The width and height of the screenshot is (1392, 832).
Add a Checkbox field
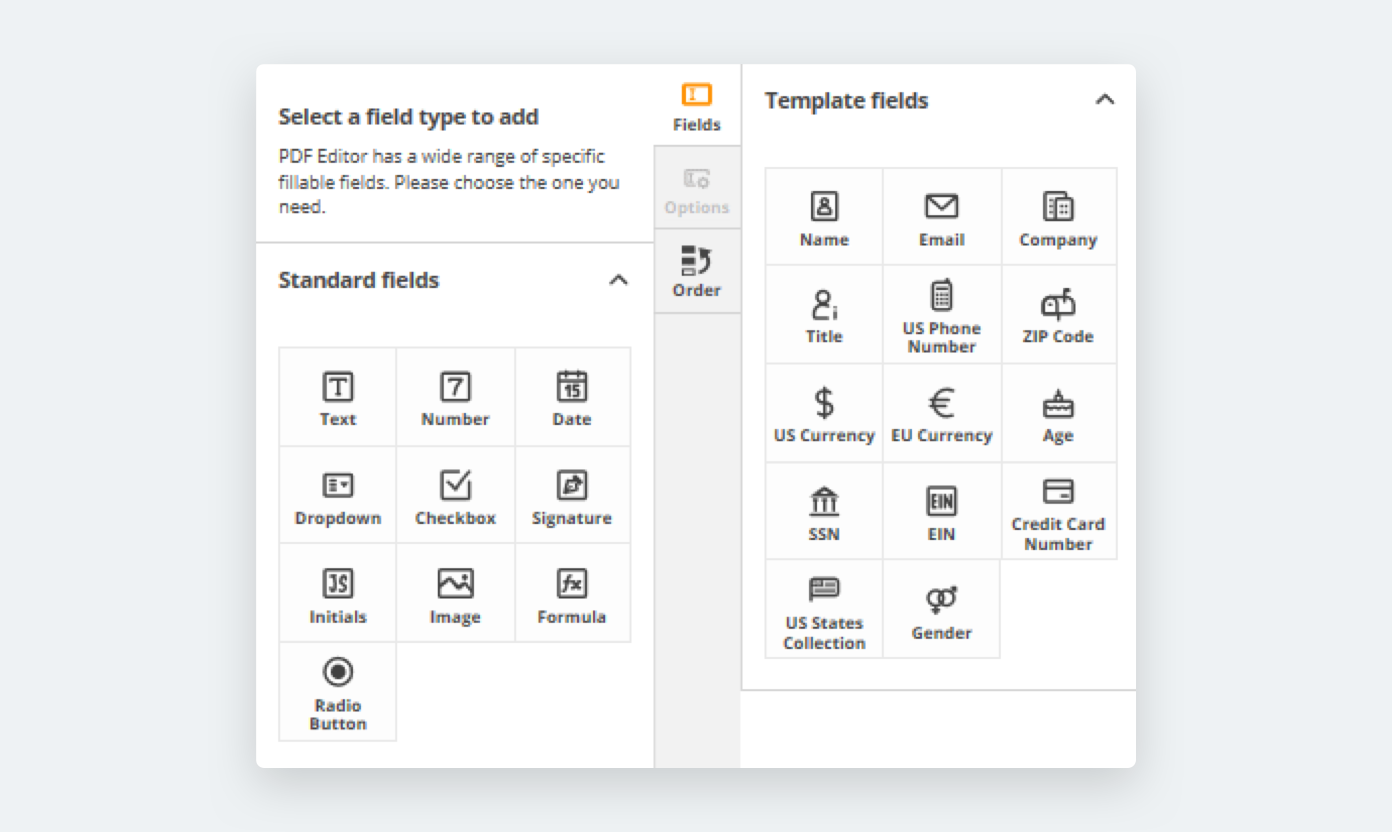coord(455,496)
